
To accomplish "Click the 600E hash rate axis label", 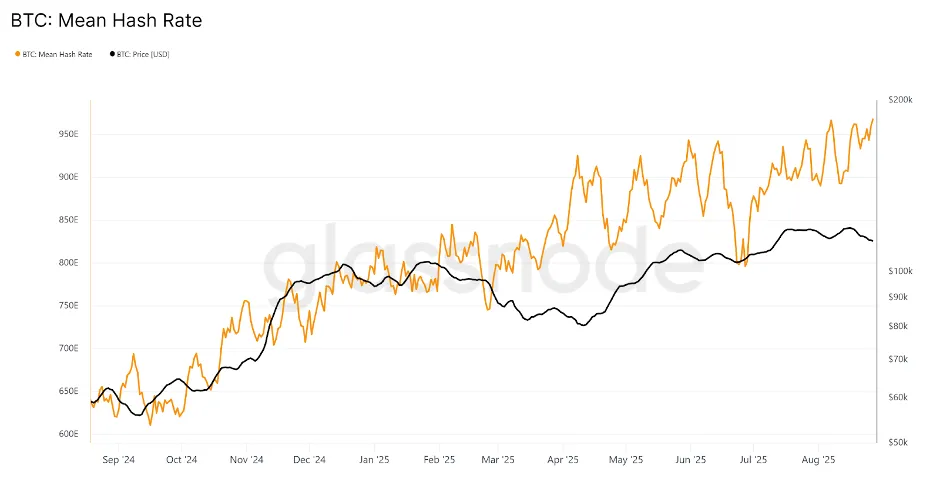I will [67, 434].
